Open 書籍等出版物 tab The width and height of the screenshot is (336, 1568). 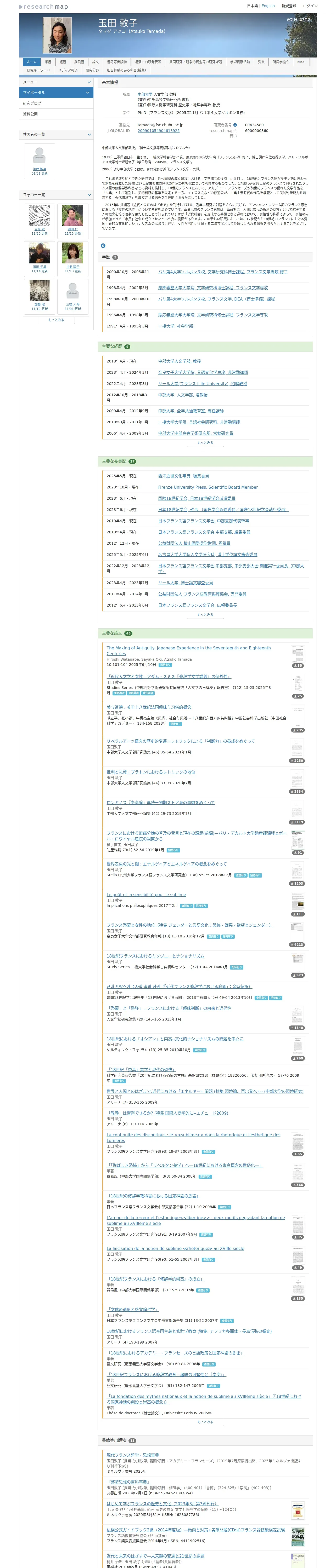(117, 62)
